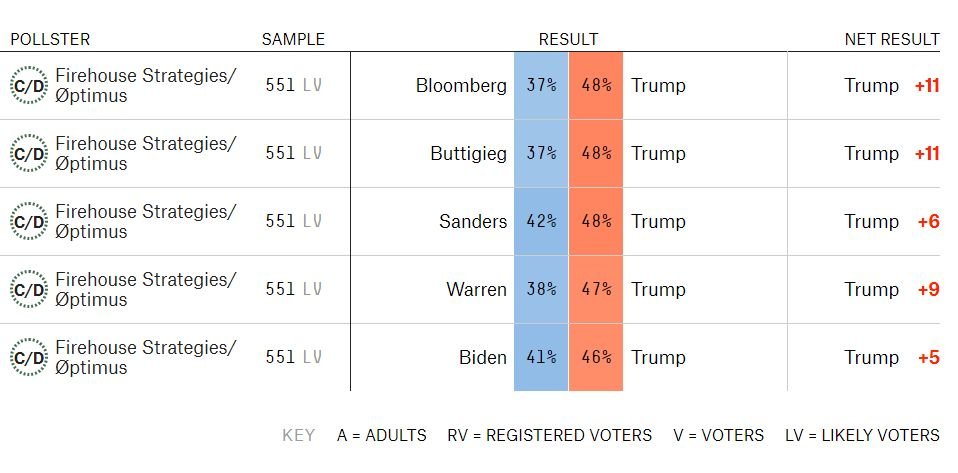The width and height of the screenshot is (958, 473).
Task: Click the RESULT column header
Action: pyautogui.click(x=568, y=40)
